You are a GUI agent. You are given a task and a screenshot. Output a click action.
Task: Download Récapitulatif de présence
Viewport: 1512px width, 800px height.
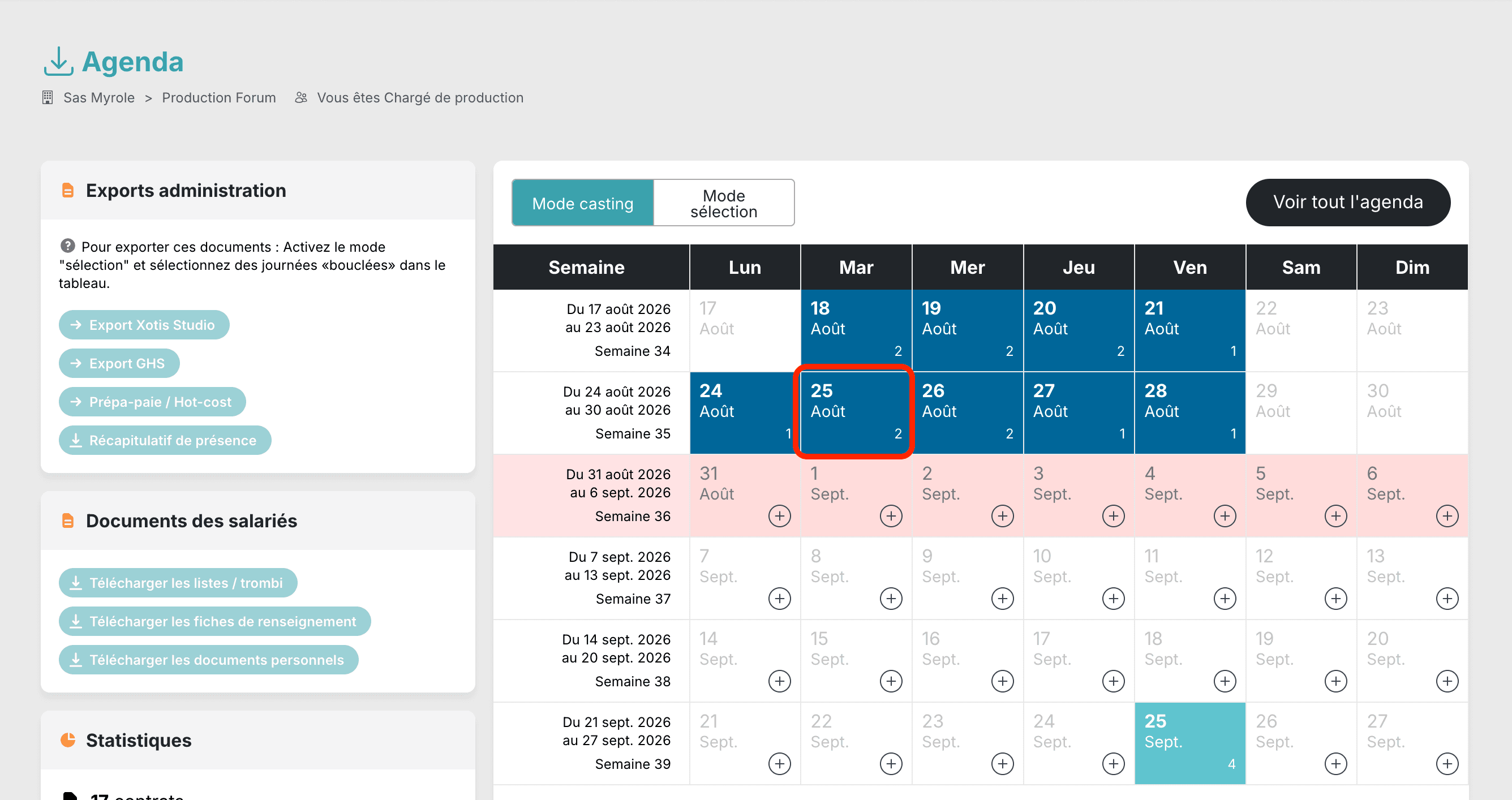tap(165, 440)
